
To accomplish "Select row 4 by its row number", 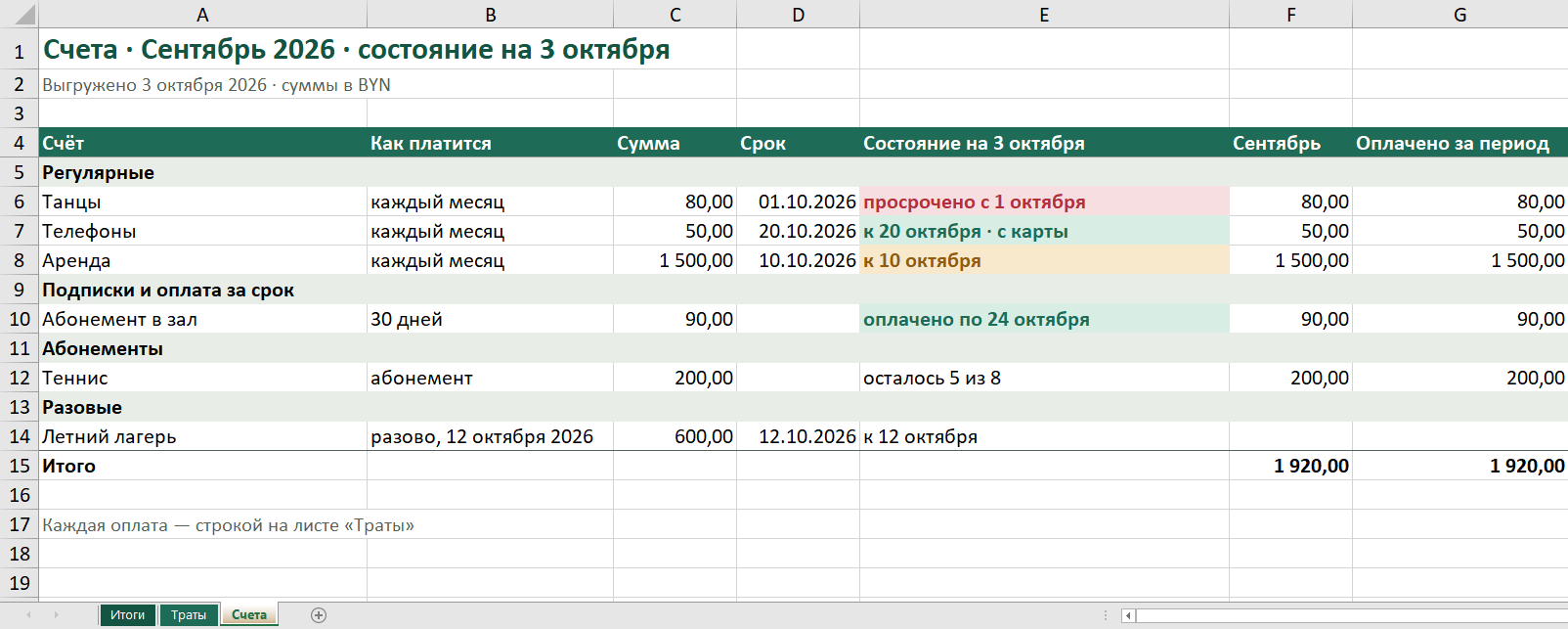I will coord(20,143).
